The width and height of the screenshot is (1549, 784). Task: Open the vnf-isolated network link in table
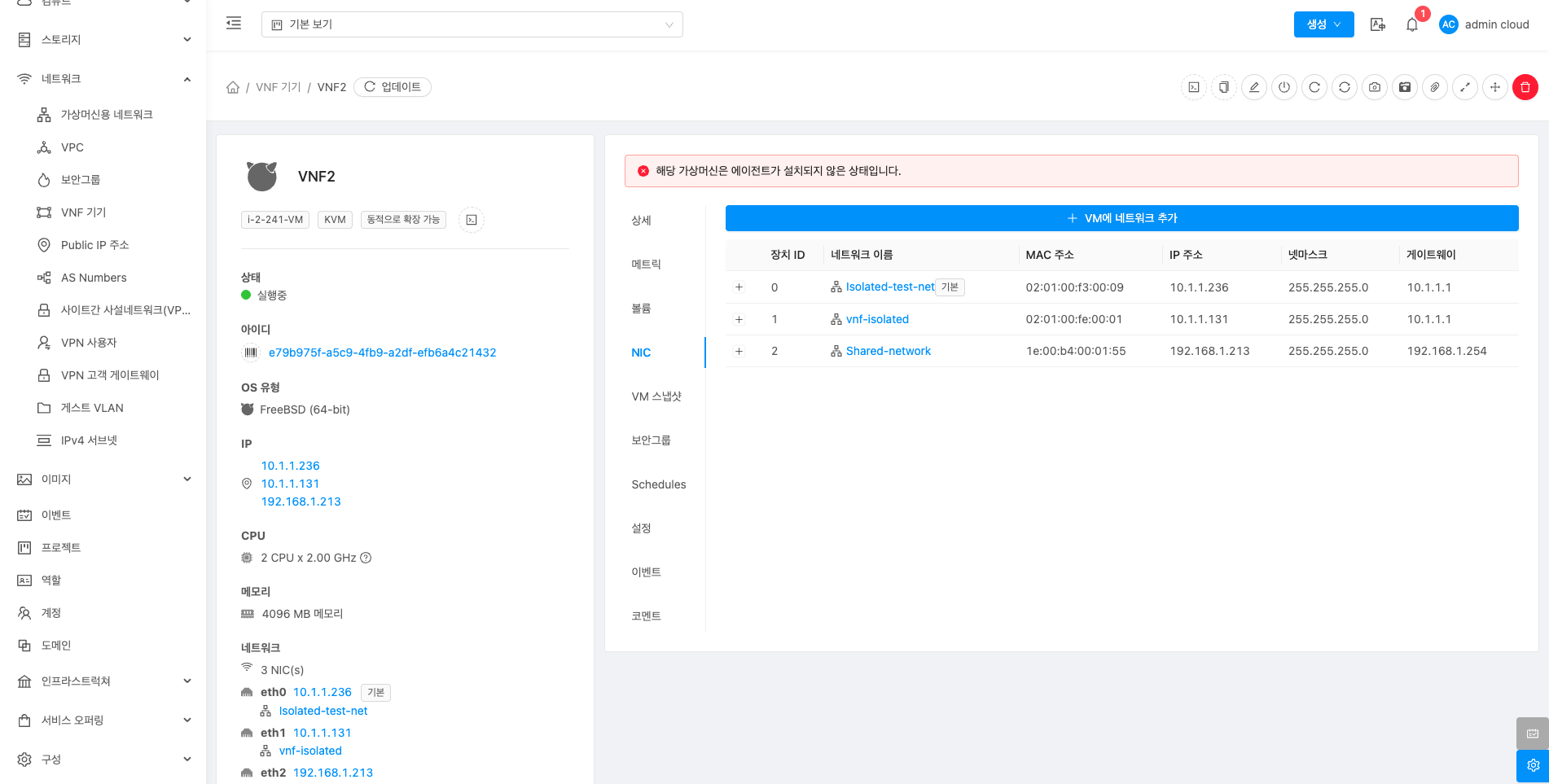click(x=877, y=319)
